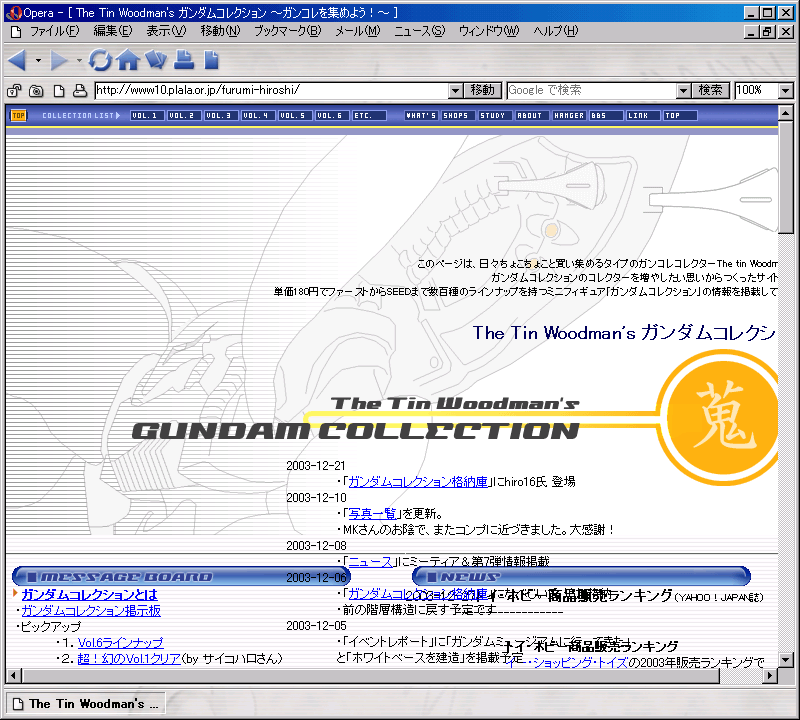The height and width of the screenshot is (720, 800).
Task: Open the ウィンドウ(W) menu
Action: (489, 32)
